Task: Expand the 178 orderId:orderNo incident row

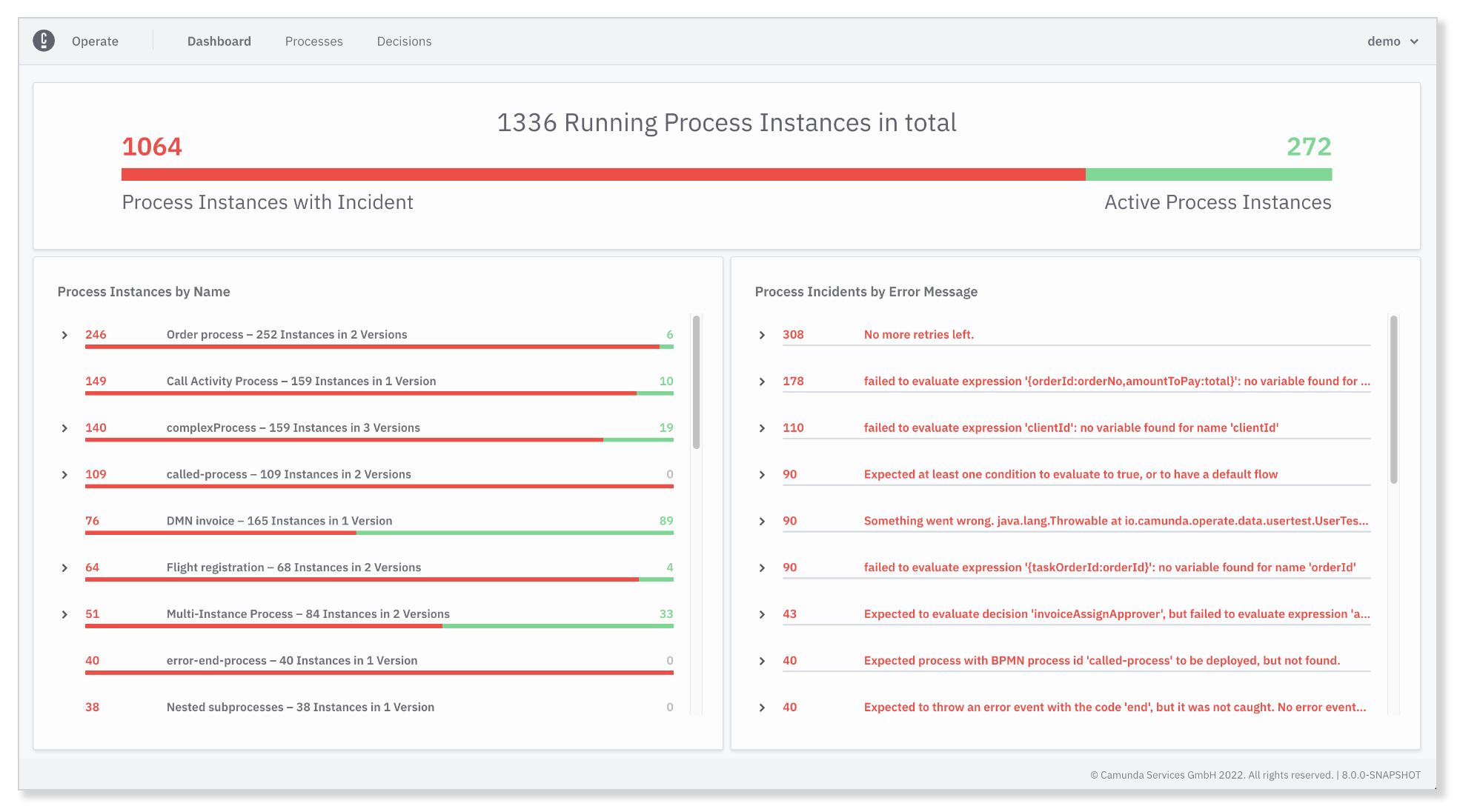Action: (x=762, y=382)
